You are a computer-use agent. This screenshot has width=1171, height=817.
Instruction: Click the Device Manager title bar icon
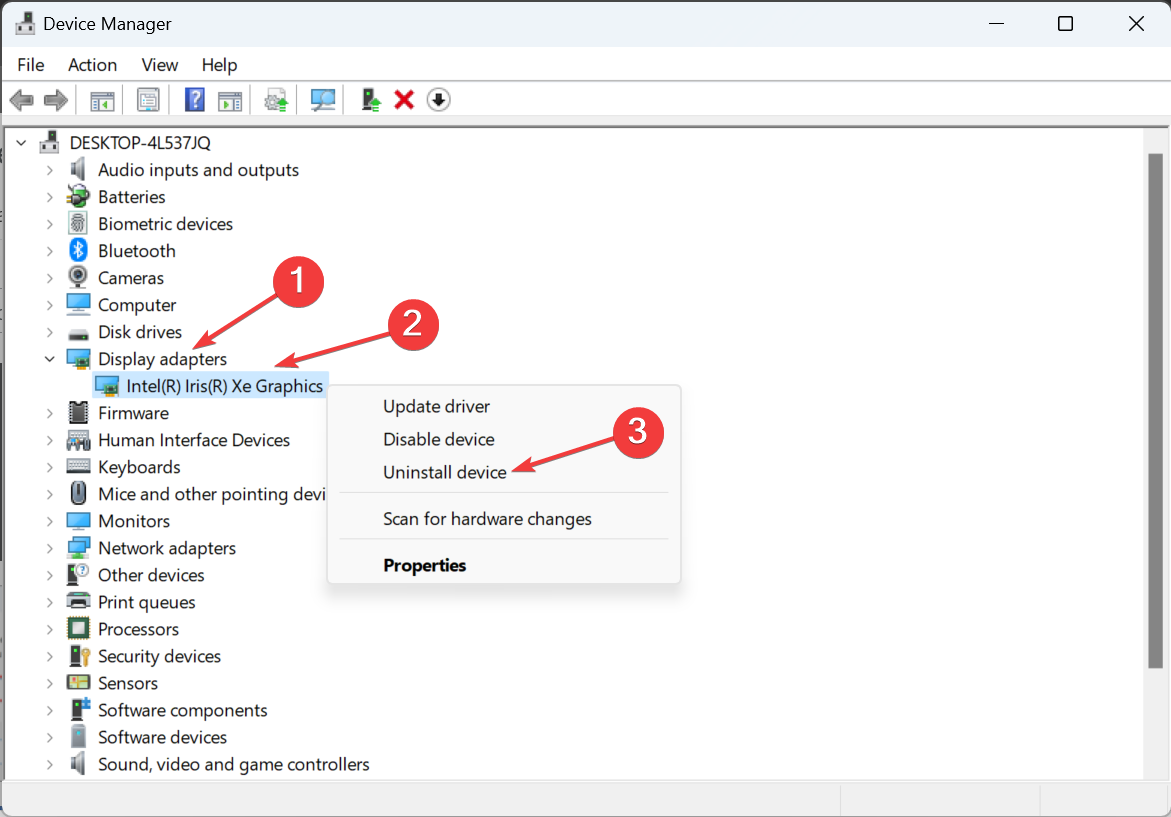click(25, 24)
